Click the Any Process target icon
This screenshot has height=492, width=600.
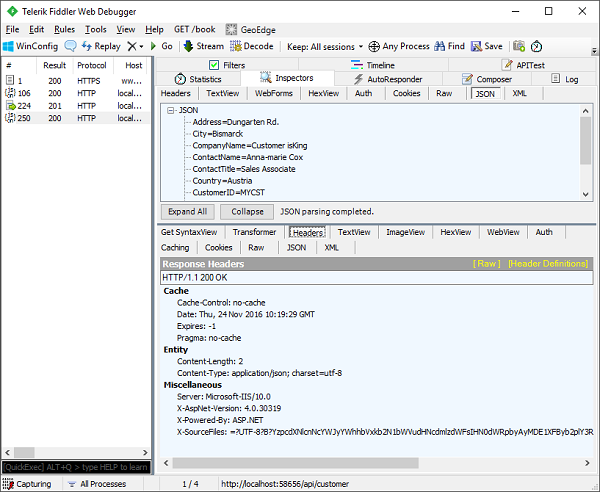click(x=374, y=47)
